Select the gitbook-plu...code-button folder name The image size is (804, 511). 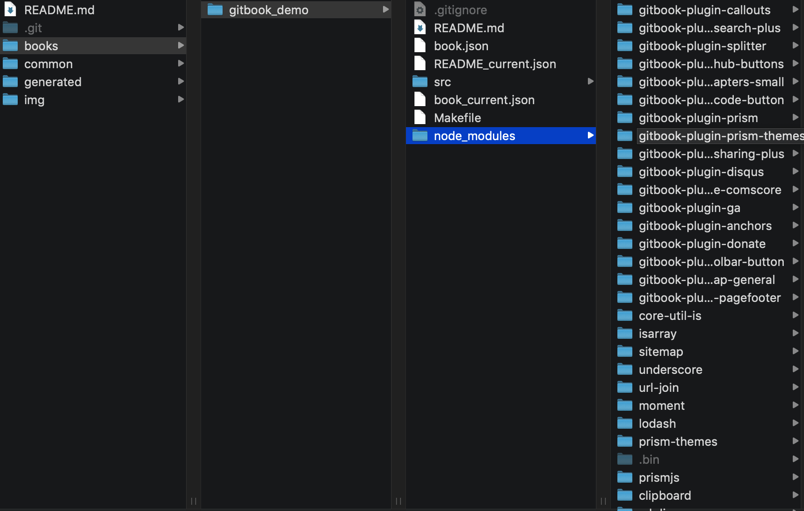coord(711,99)
